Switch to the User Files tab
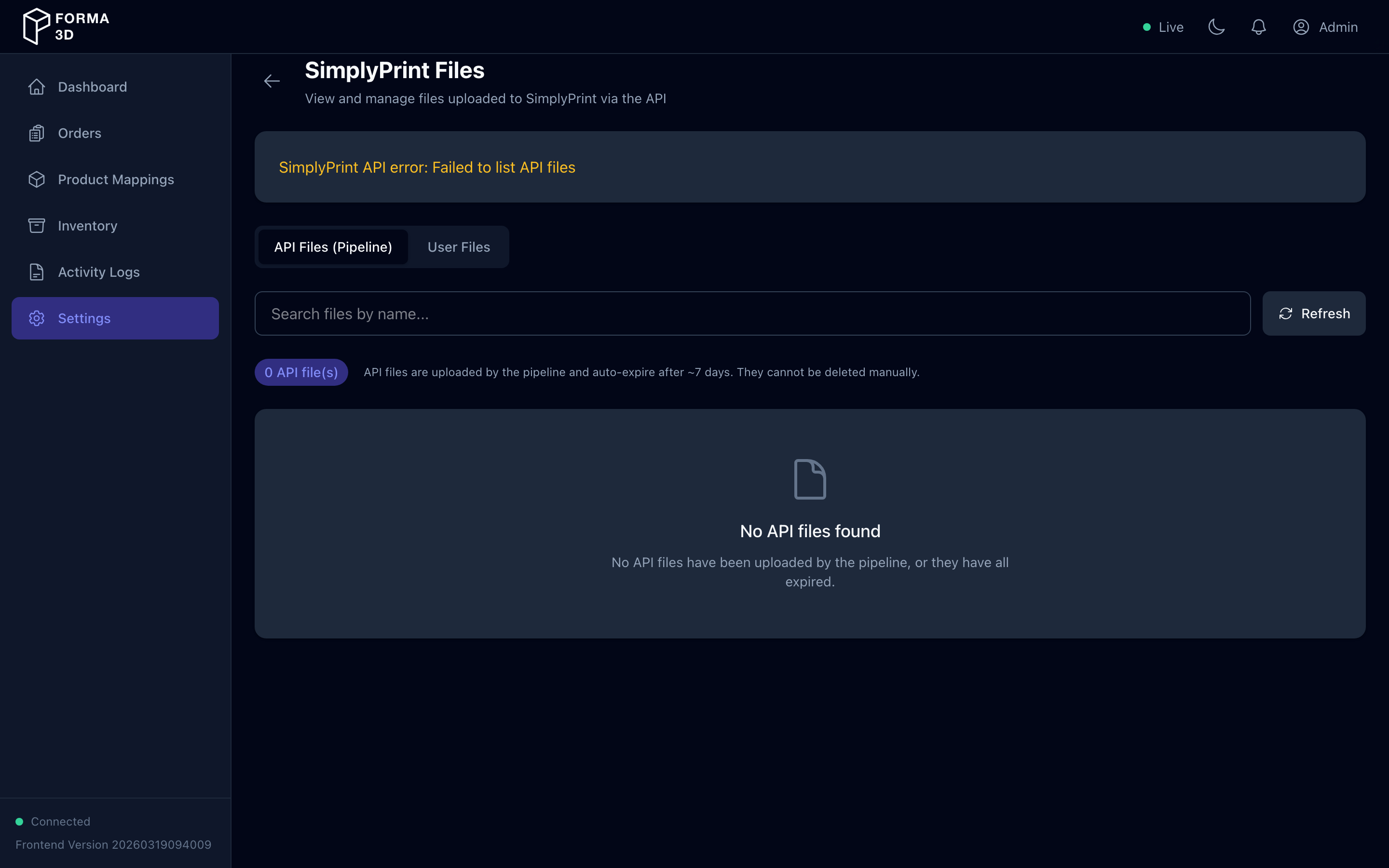Viewport: 1389px width, 868px height. tap(458, 247)
